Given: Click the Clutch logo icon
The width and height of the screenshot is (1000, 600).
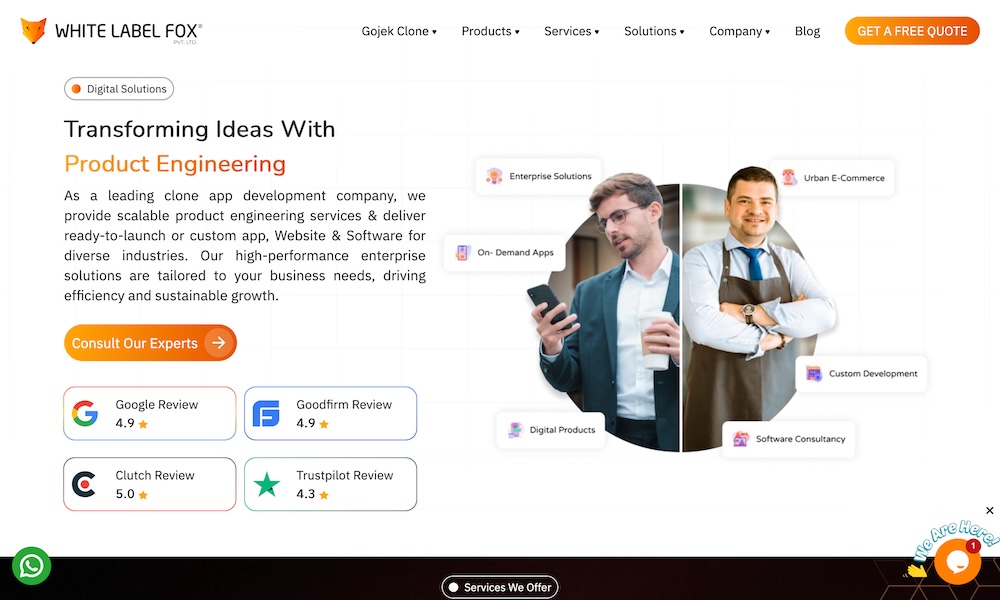Looking at the screenshot, I should tap(84, 484).
